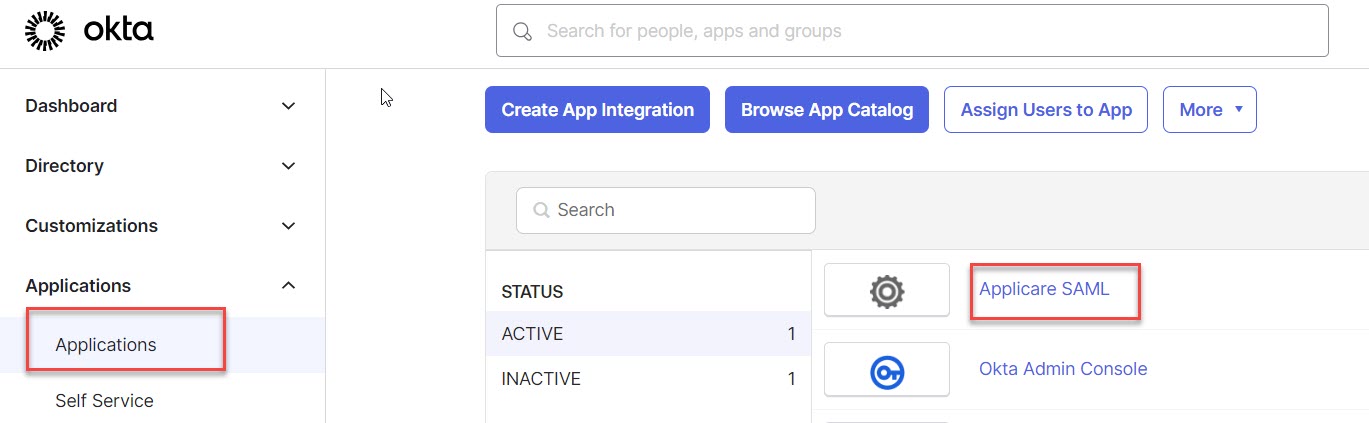Click the magnifier icon in global search
The image size is (1369, 423).
coord(522,31)
